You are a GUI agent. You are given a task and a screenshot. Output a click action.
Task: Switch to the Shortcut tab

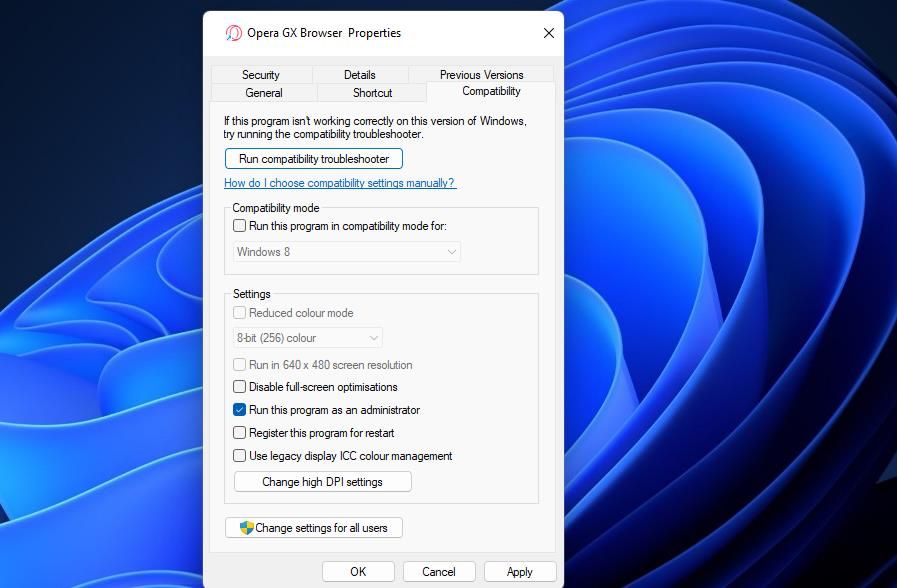372,93
